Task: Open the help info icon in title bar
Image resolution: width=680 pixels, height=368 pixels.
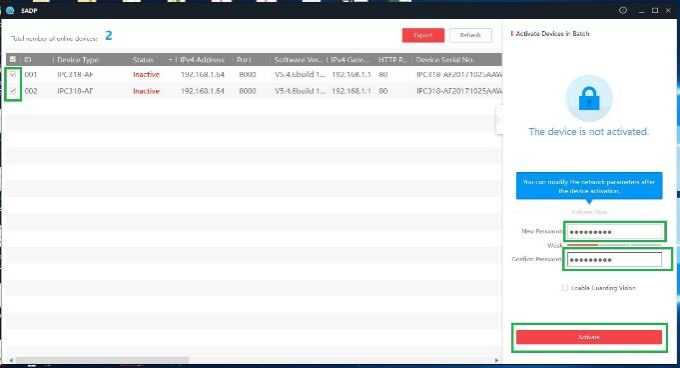Action: 623,10
